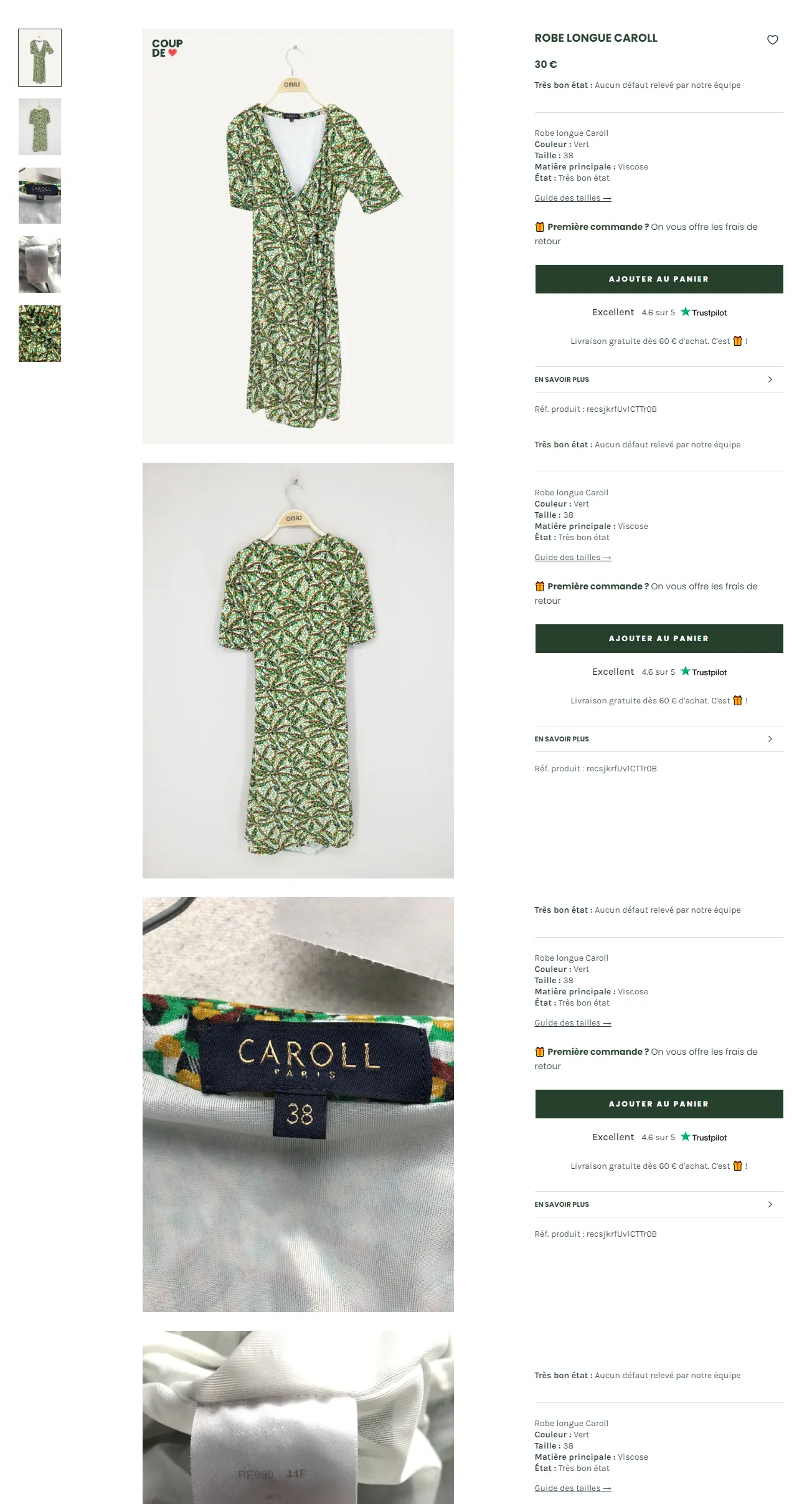Open the first Guide des tailles link
Viewport: 812px width, 1504px height.
click(x=573, y=198)
